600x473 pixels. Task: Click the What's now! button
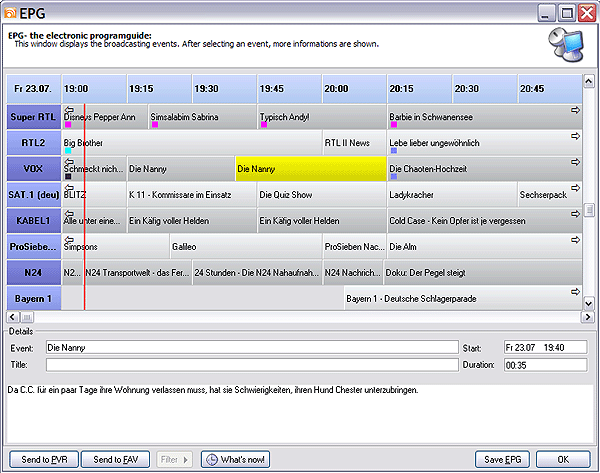pyautogui.click(x=235, y=459)
